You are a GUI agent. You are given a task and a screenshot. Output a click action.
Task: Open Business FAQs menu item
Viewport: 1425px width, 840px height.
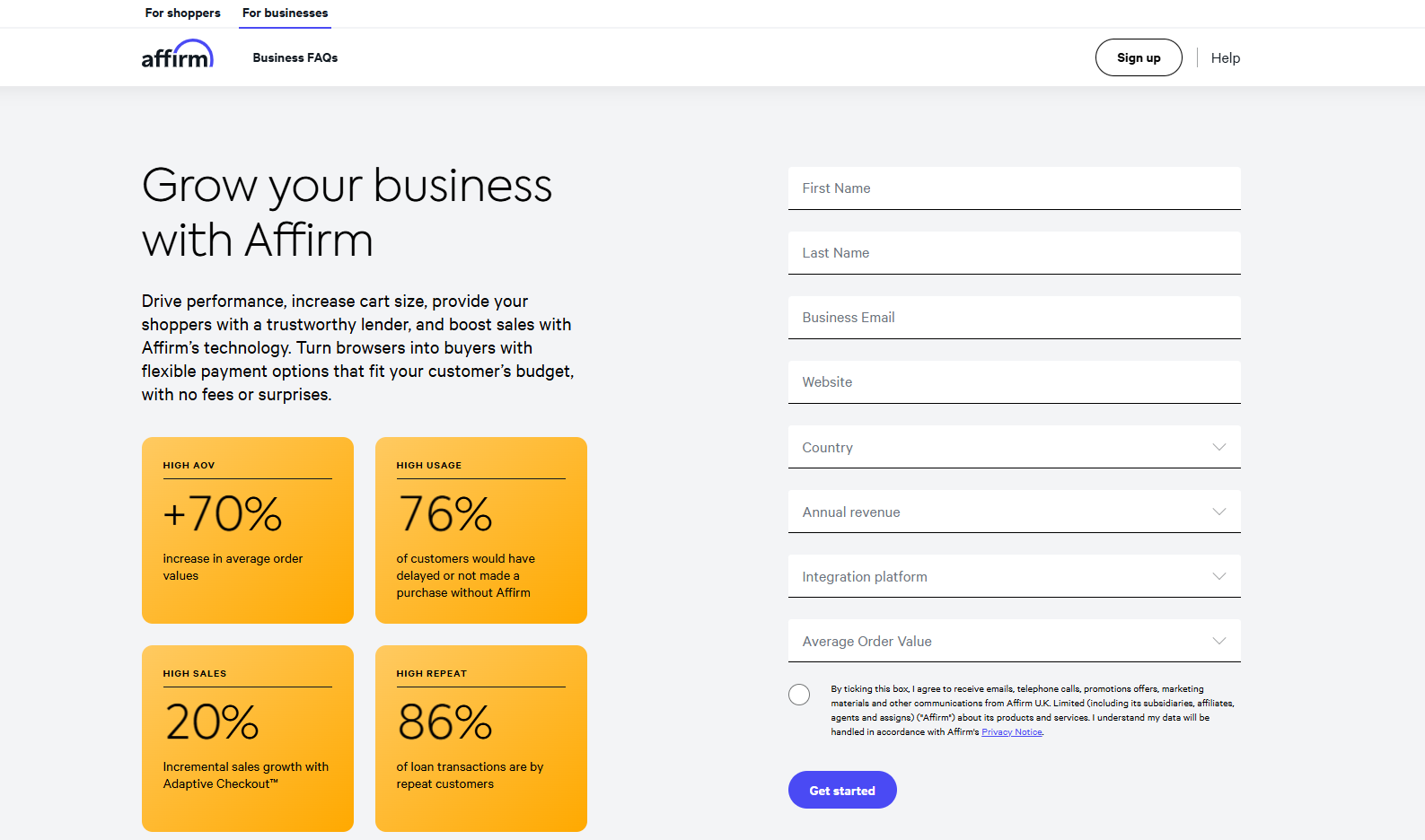pos(295,57)
